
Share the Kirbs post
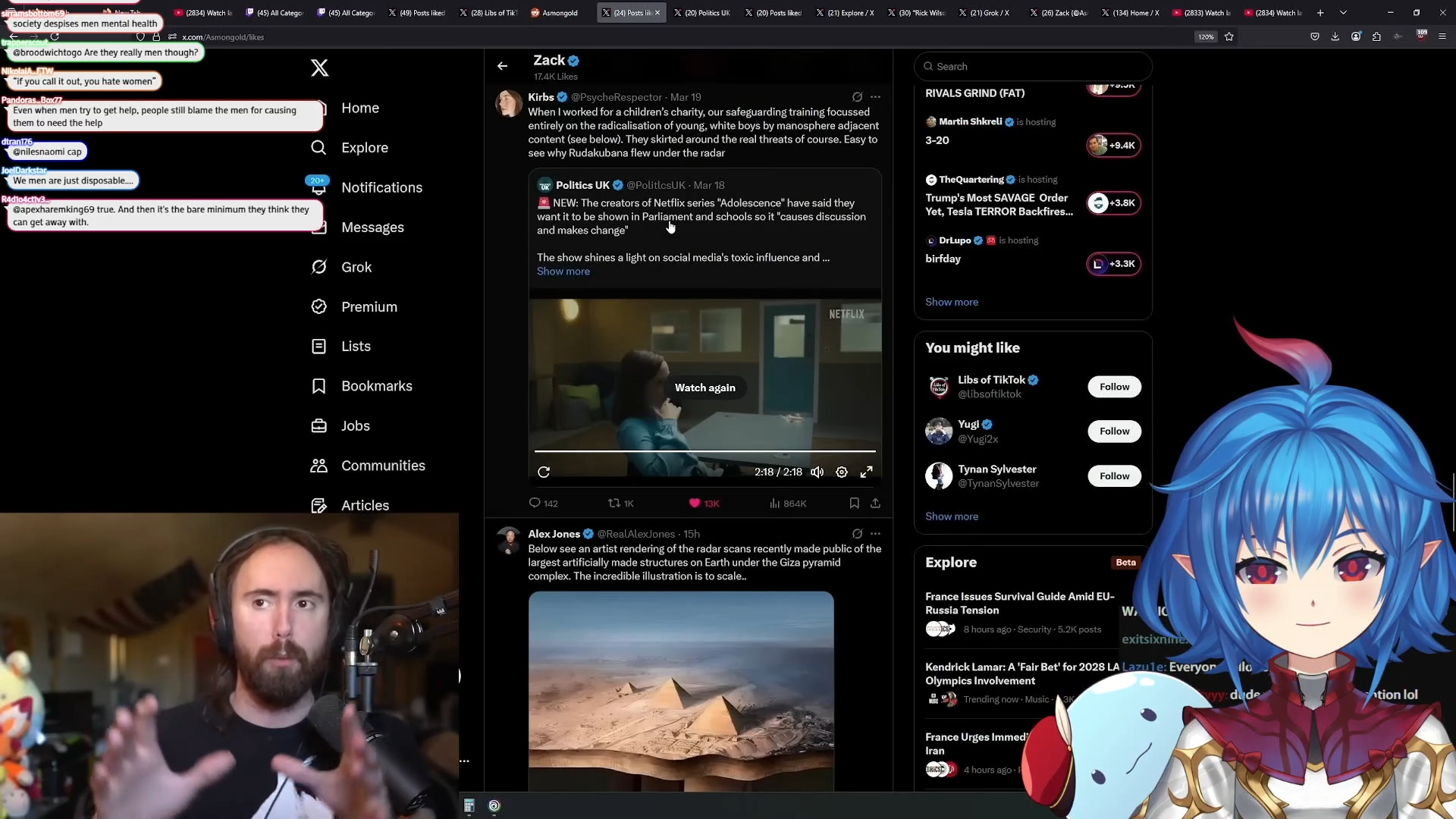[875, 503]
